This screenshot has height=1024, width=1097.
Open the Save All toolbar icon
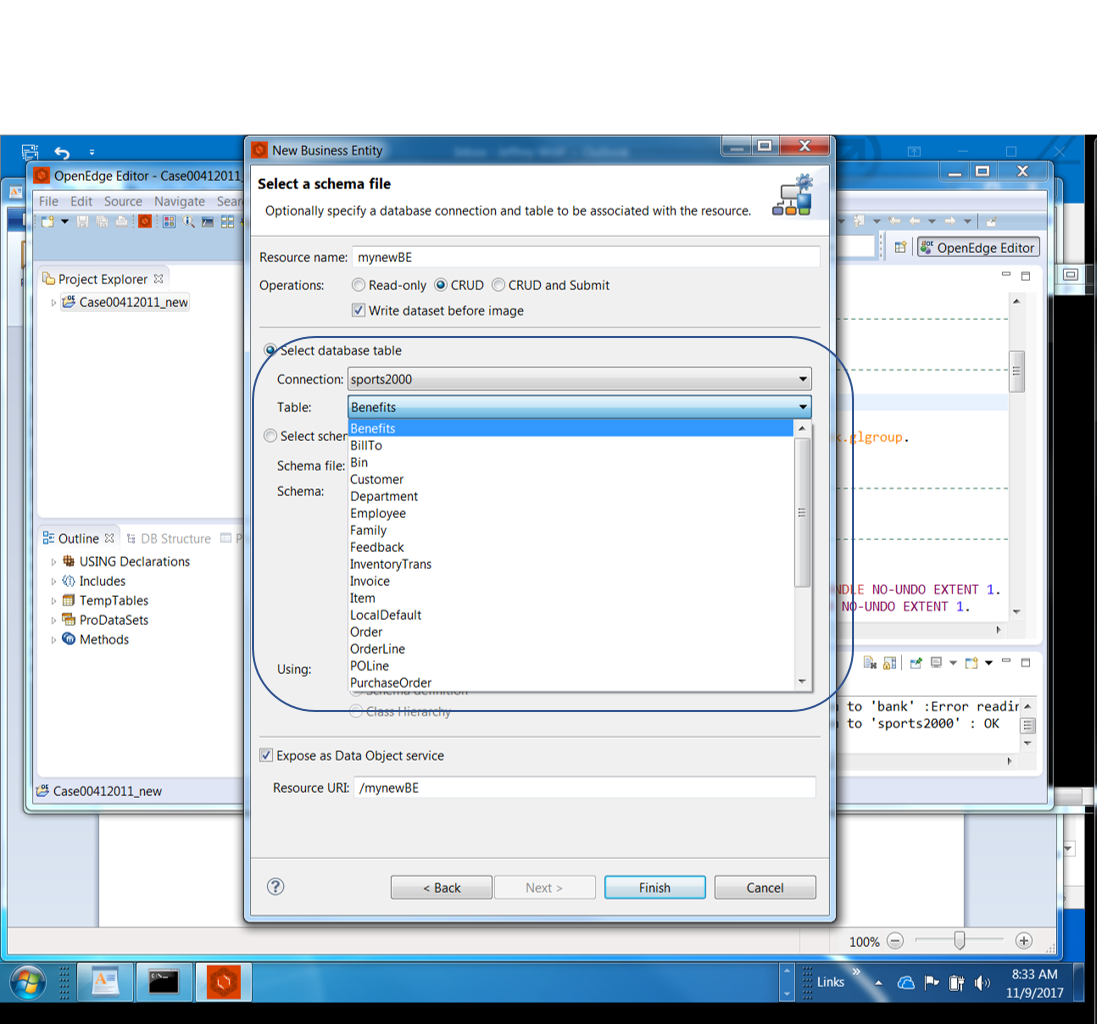pos(102,221)
